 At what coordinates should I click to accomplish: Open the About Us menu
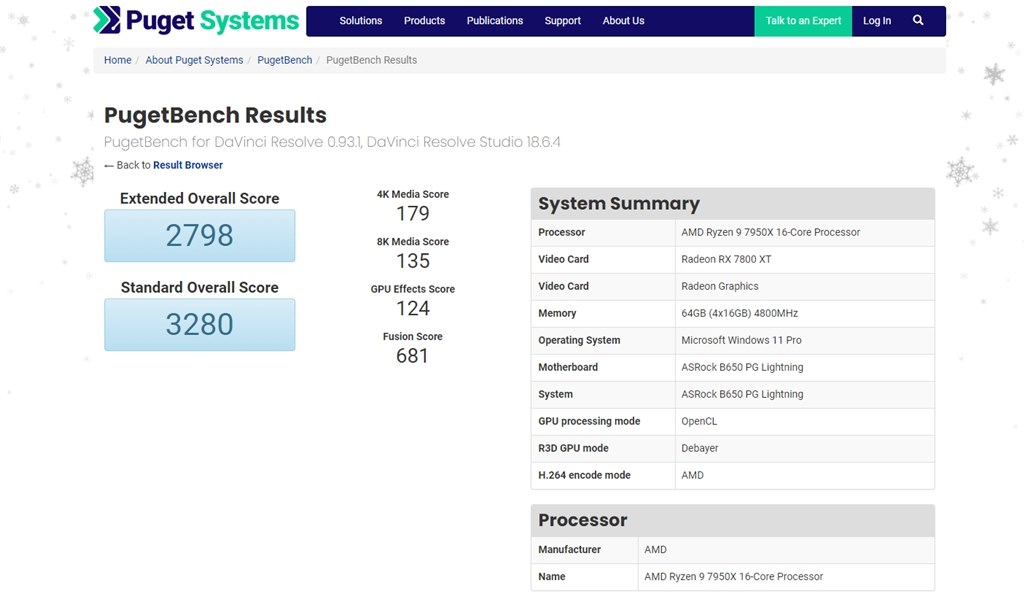click(623, 21)
